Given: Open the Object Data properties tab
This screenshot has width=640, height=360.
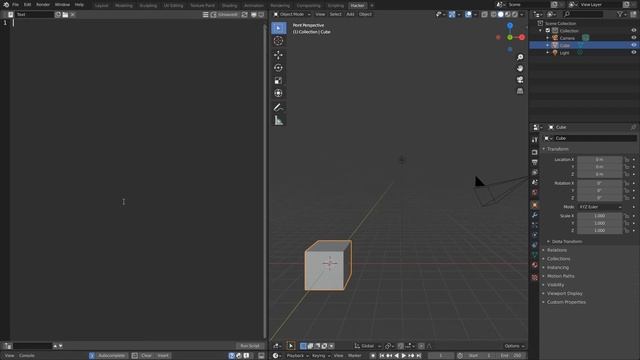Looking at the screenshot, I should click(535, 255).
